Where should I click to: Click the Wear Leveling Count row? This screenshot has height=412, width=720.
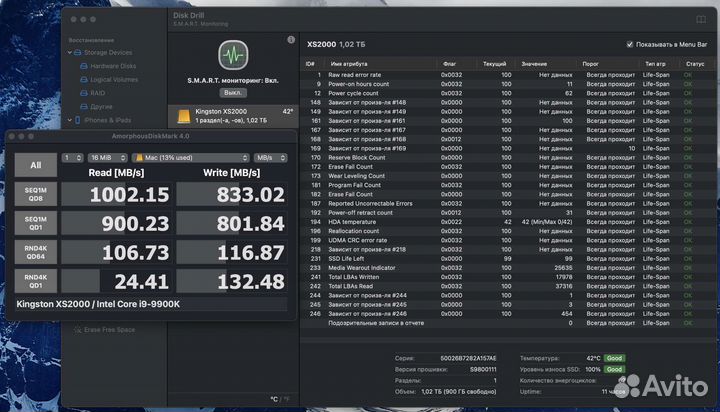[507, 176]
